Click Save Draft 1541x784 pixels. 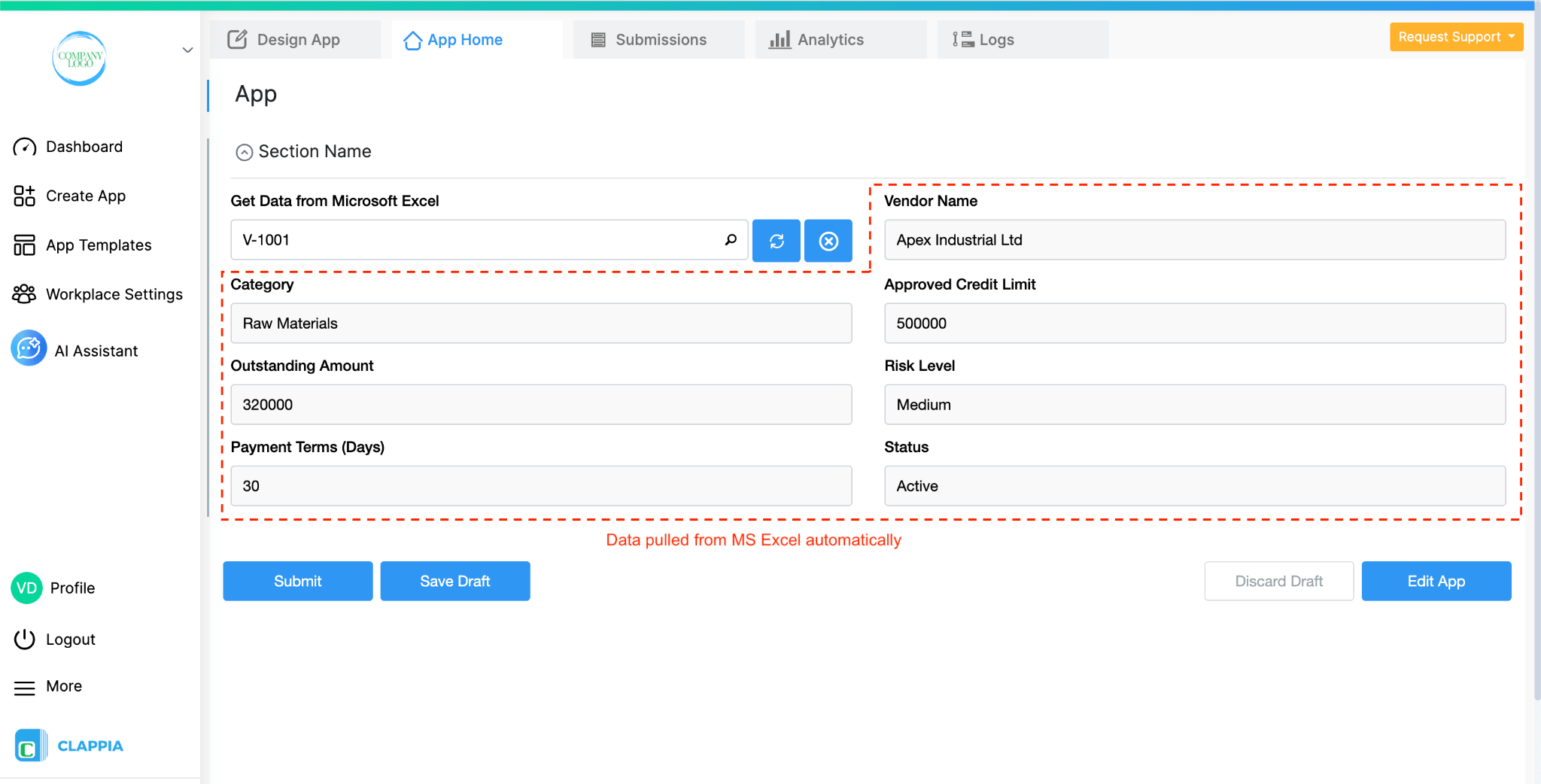[x=454, y=581]
